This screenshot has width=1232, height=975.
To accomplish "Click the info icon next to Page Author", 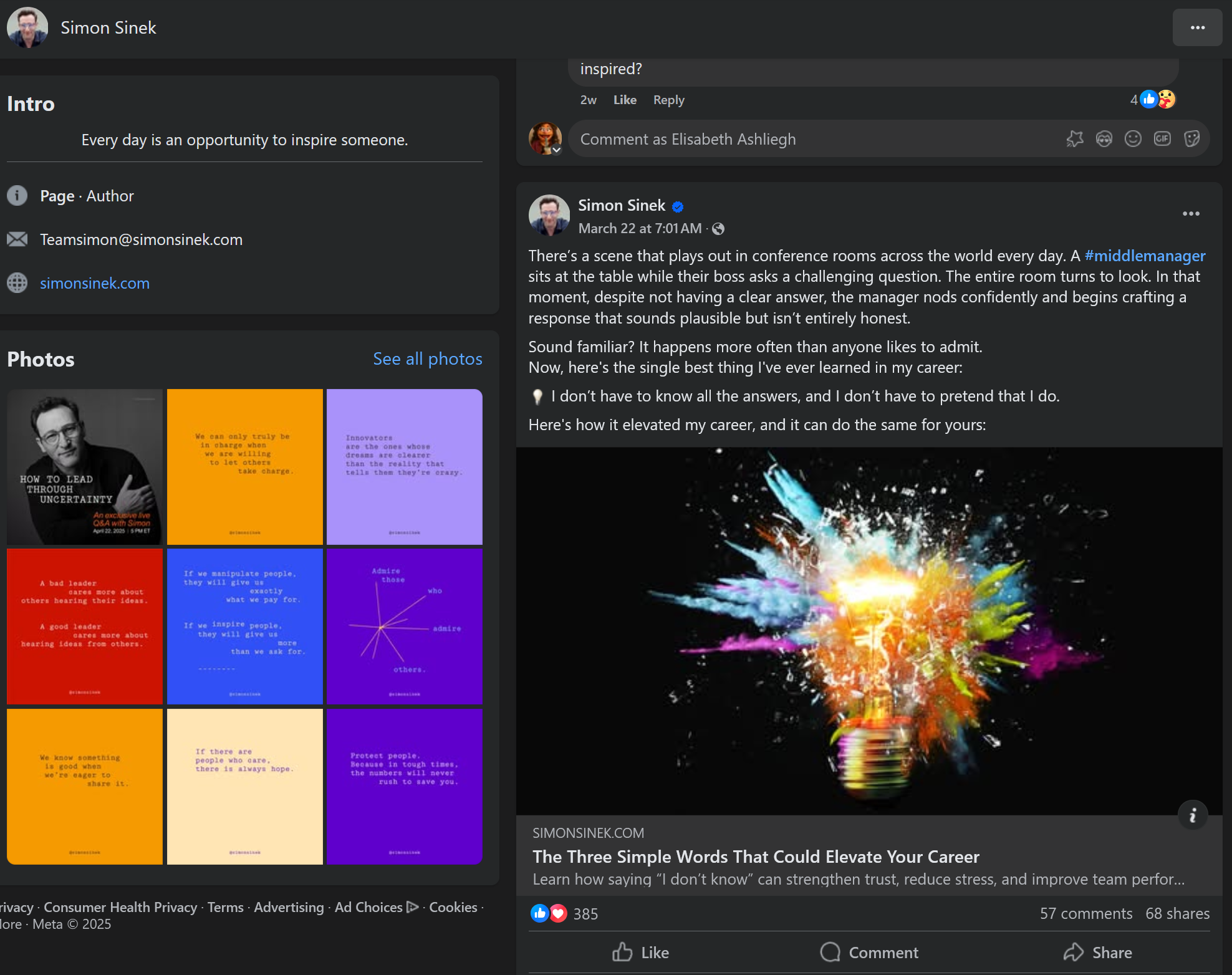I will coord(17,196).
